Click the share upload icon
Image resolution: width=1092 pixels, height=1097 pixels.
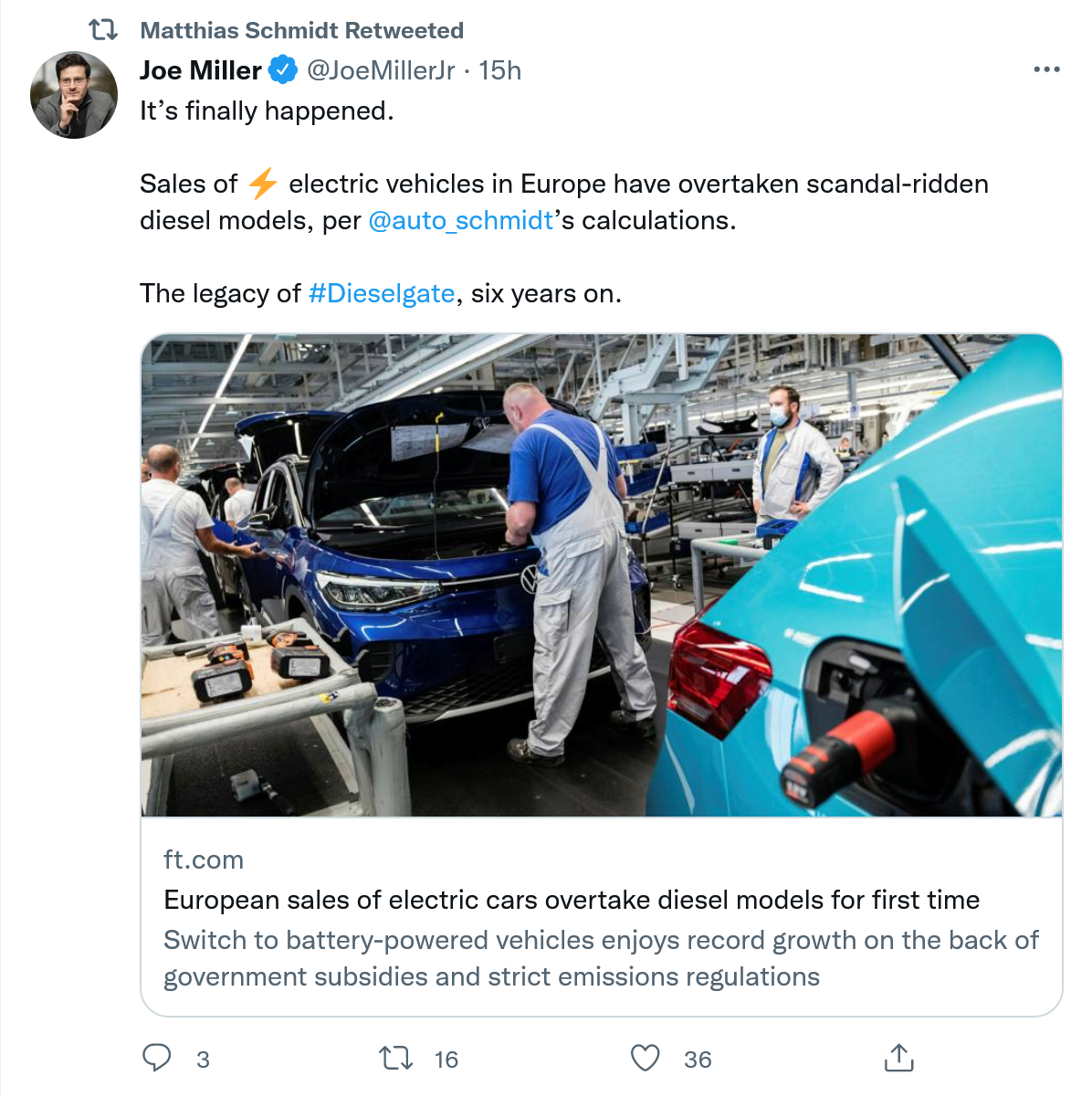click(898, 1058)
